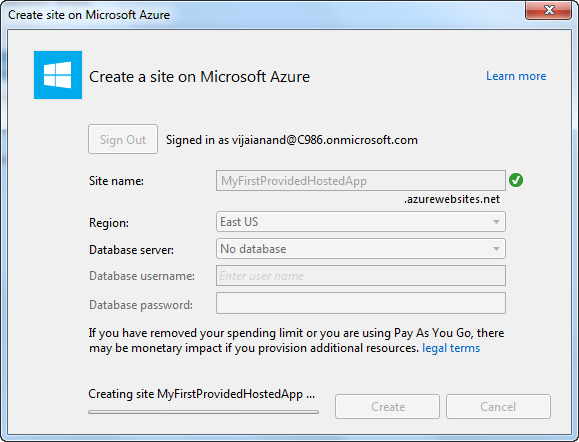Open the Learn more link
This screenshot has width=579, height=442.
[516, 76]
